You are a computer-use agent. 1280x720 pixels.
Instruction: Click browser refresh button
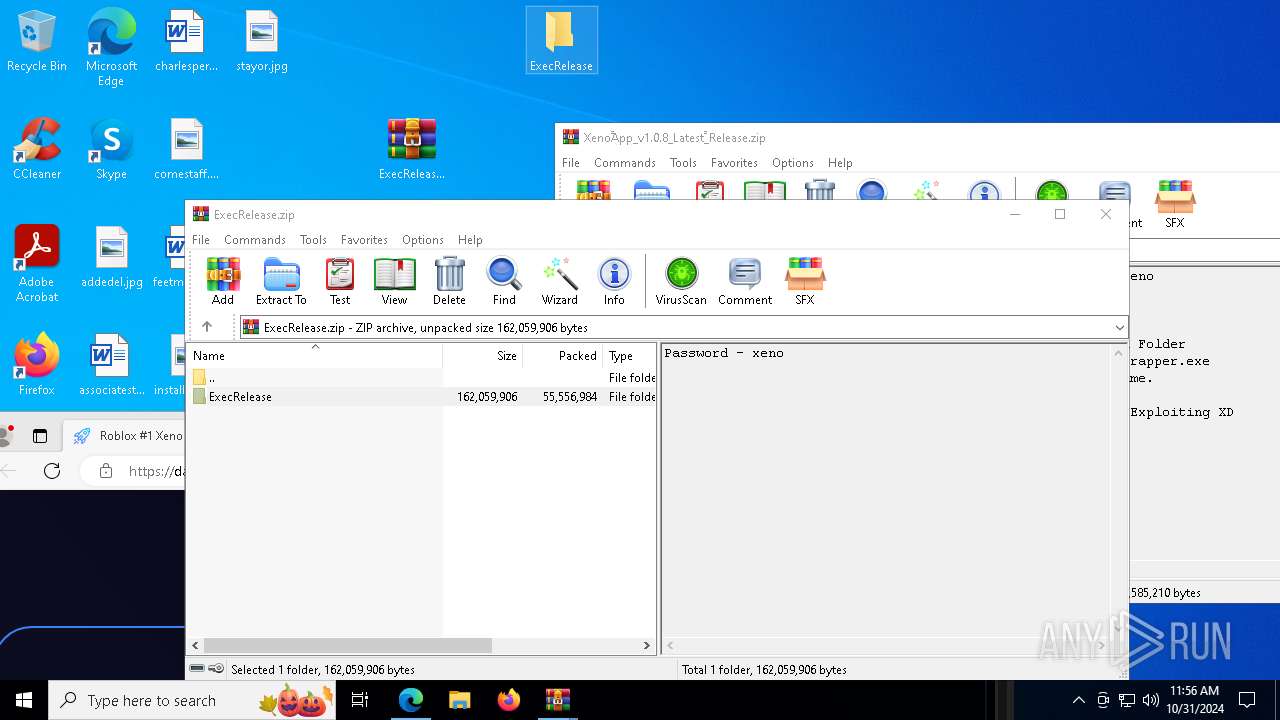52,471
